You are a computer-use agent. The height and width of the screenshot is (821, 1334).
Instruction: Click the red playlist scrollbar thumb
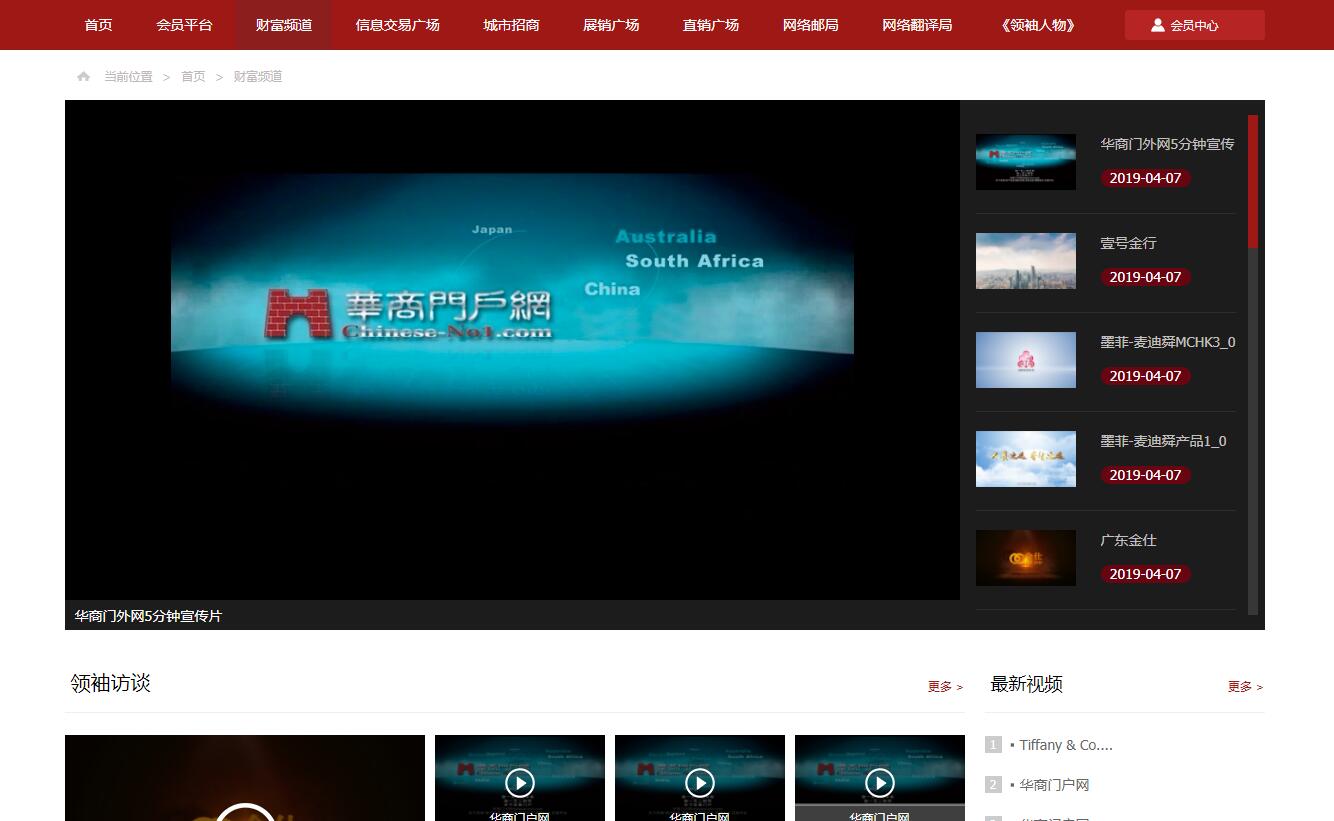pyautogui.click(x=1253, y=181)
